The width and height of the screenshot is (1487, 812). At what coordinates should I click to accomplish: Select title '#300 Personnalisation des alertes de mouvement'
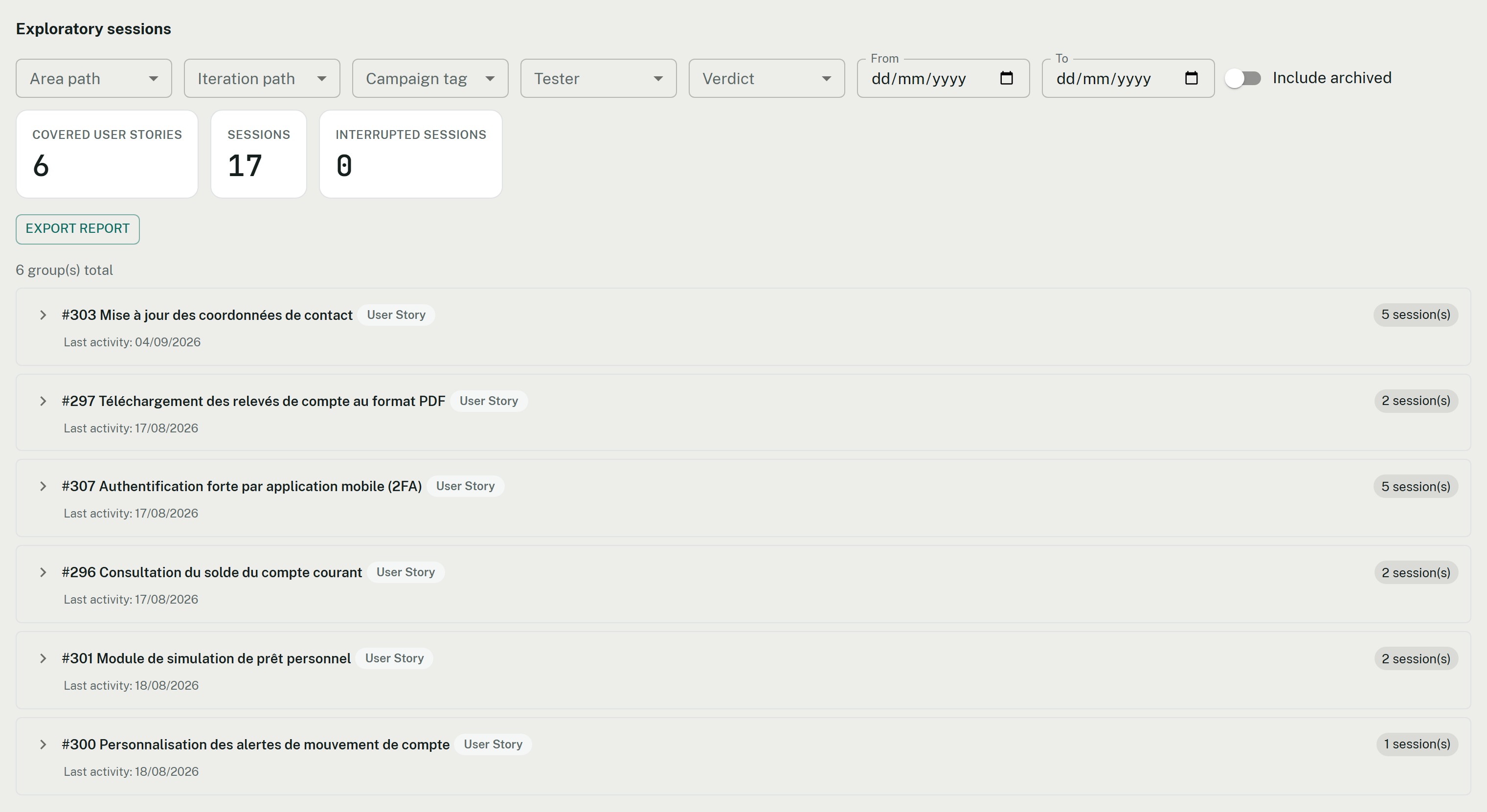click(256, 744)
